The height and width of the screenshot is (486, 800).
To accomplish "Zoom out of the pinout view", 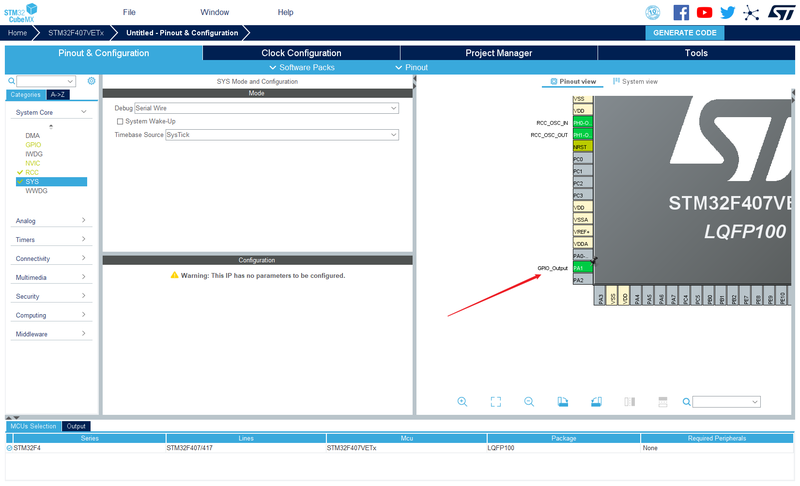I will pyautogui.click(x=529, y=402).
